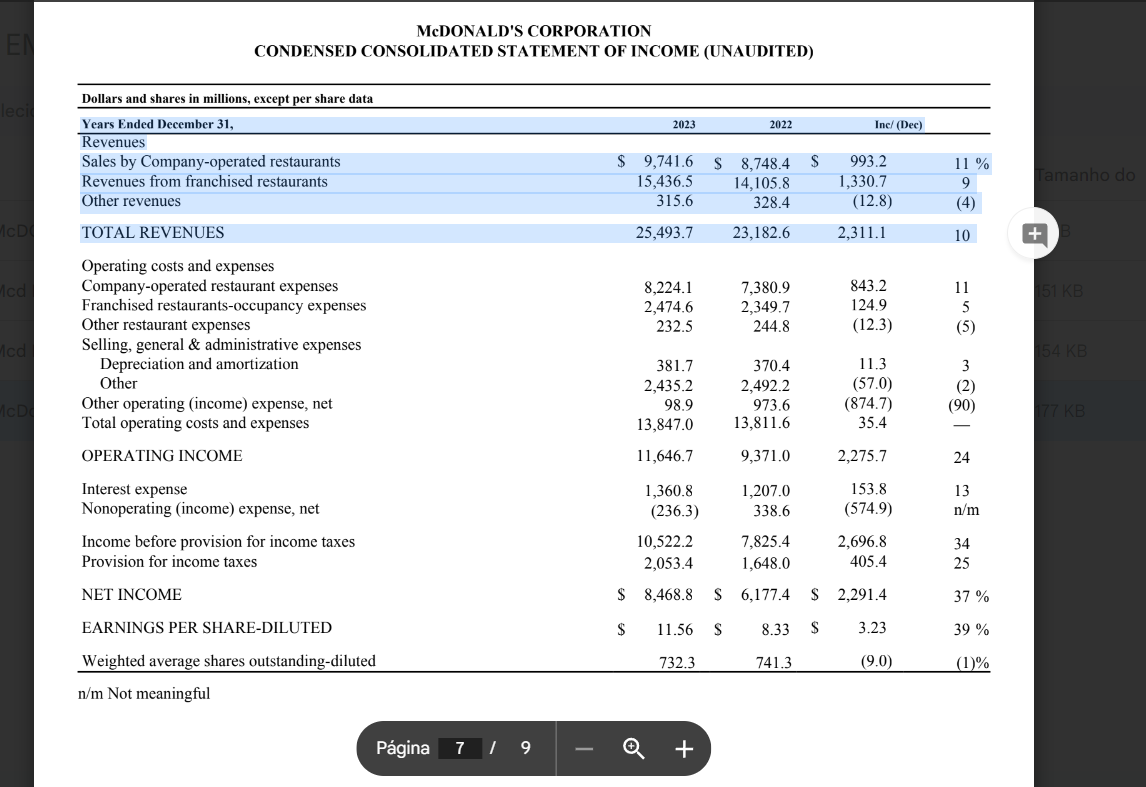Click the 'EARNINGS PER SHARE-DILUTED' label
The image size is (1146, 787).
(x=207, y=628)
